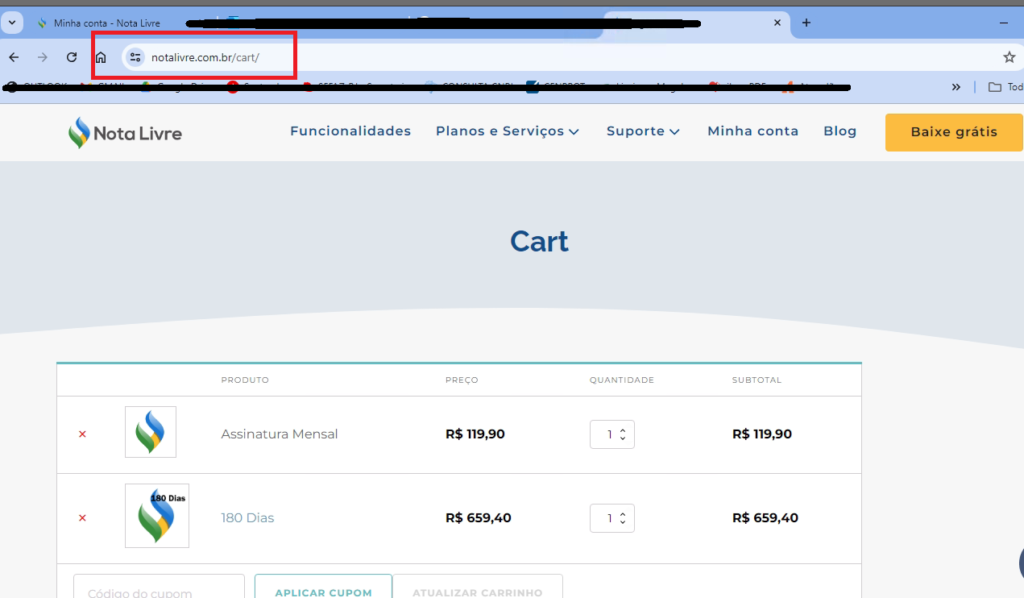Expand the Planos e Serviços menu
1024x598 pixels.
[507, 131]
